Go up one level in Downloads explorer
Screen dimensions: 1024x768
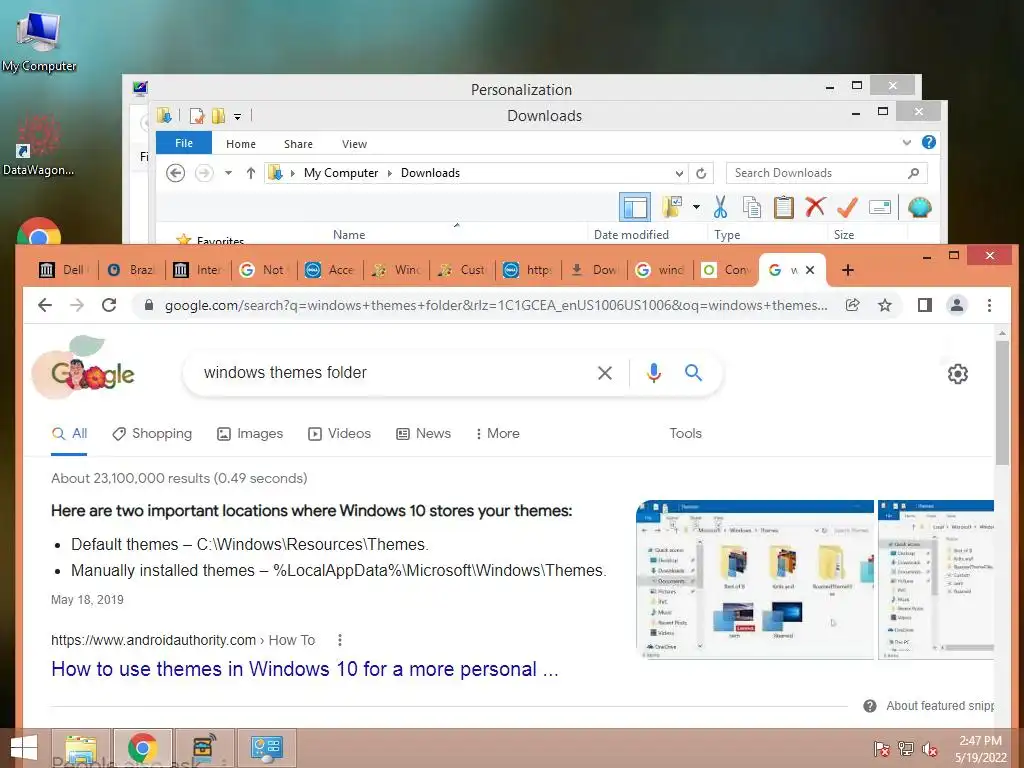point(251,173)
